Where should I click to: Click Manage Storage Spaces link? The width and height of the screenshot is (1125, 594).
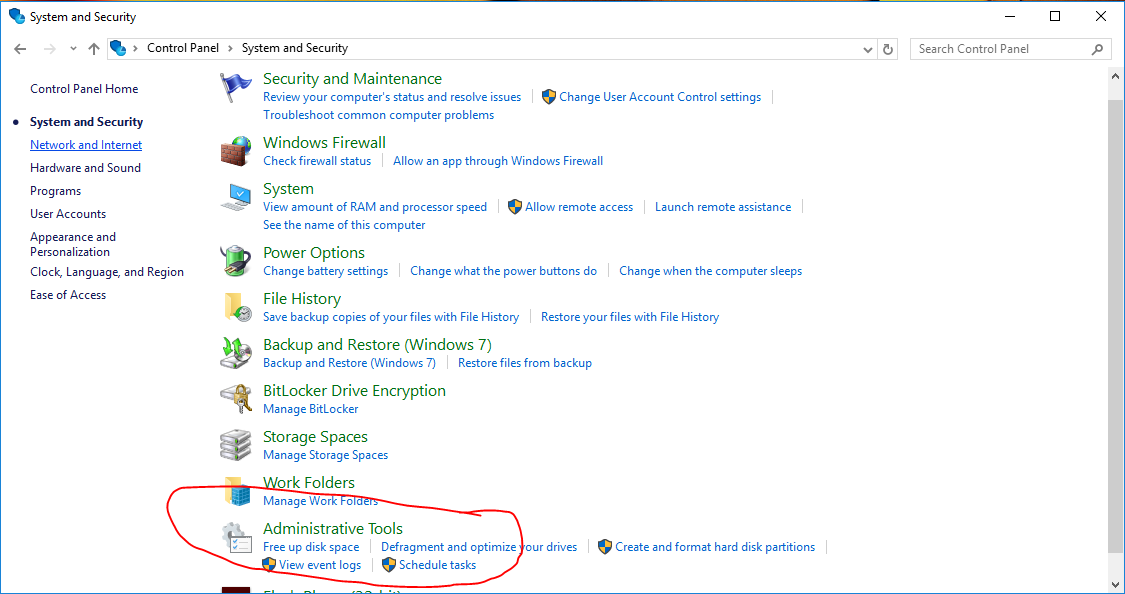[x=326, y=454]
